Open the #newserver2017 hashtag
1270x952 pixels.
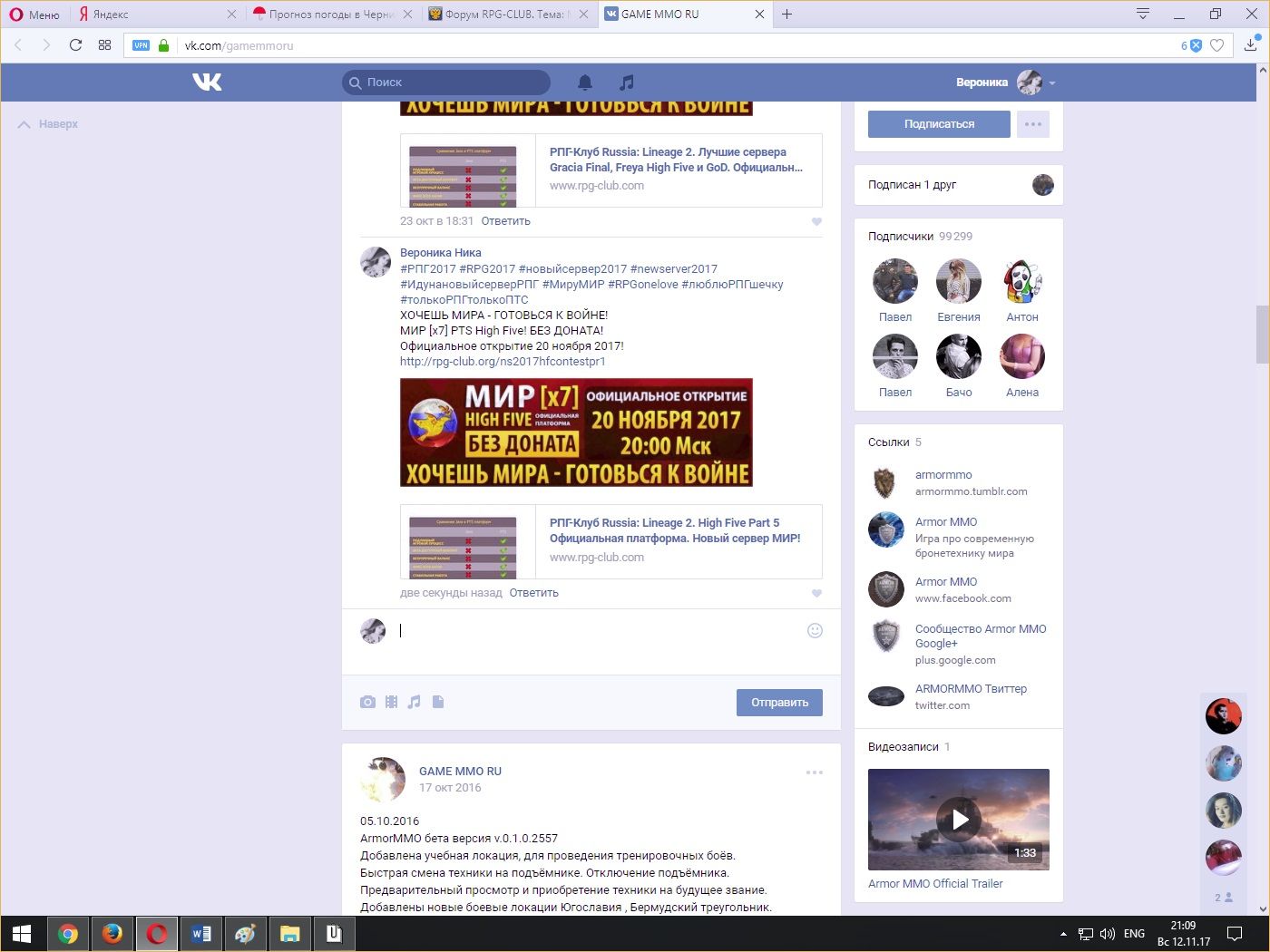(x=674, y=269)
